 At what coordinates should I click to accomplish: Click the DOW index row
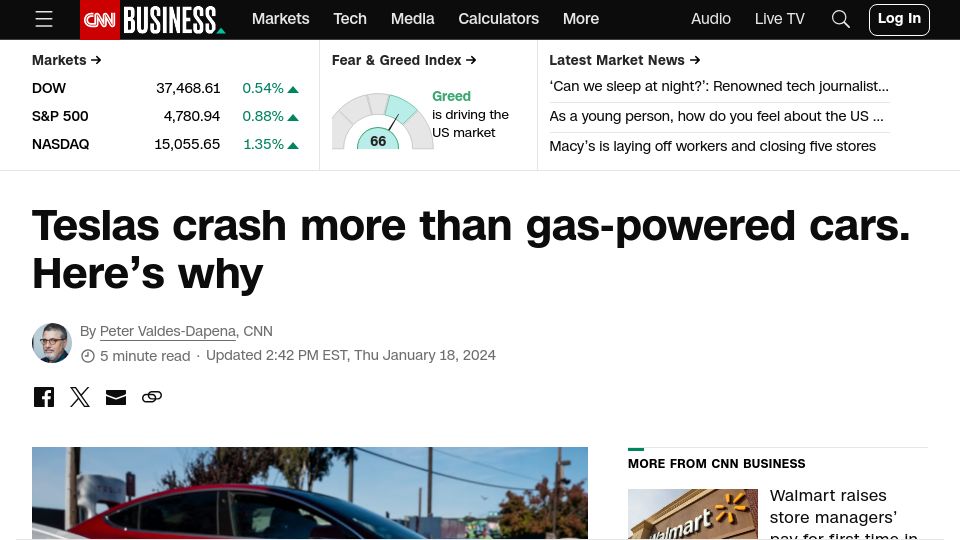click(x=165, y=88)
